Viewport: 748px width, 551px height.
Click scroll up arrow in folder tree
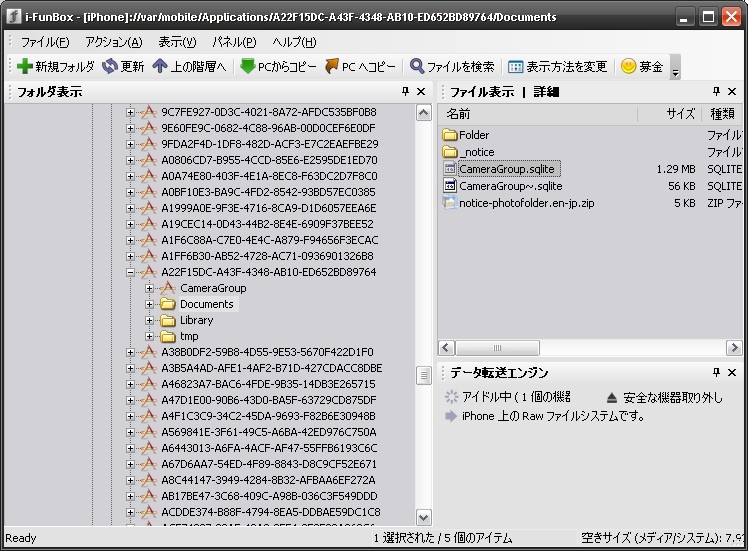point(424,113)
